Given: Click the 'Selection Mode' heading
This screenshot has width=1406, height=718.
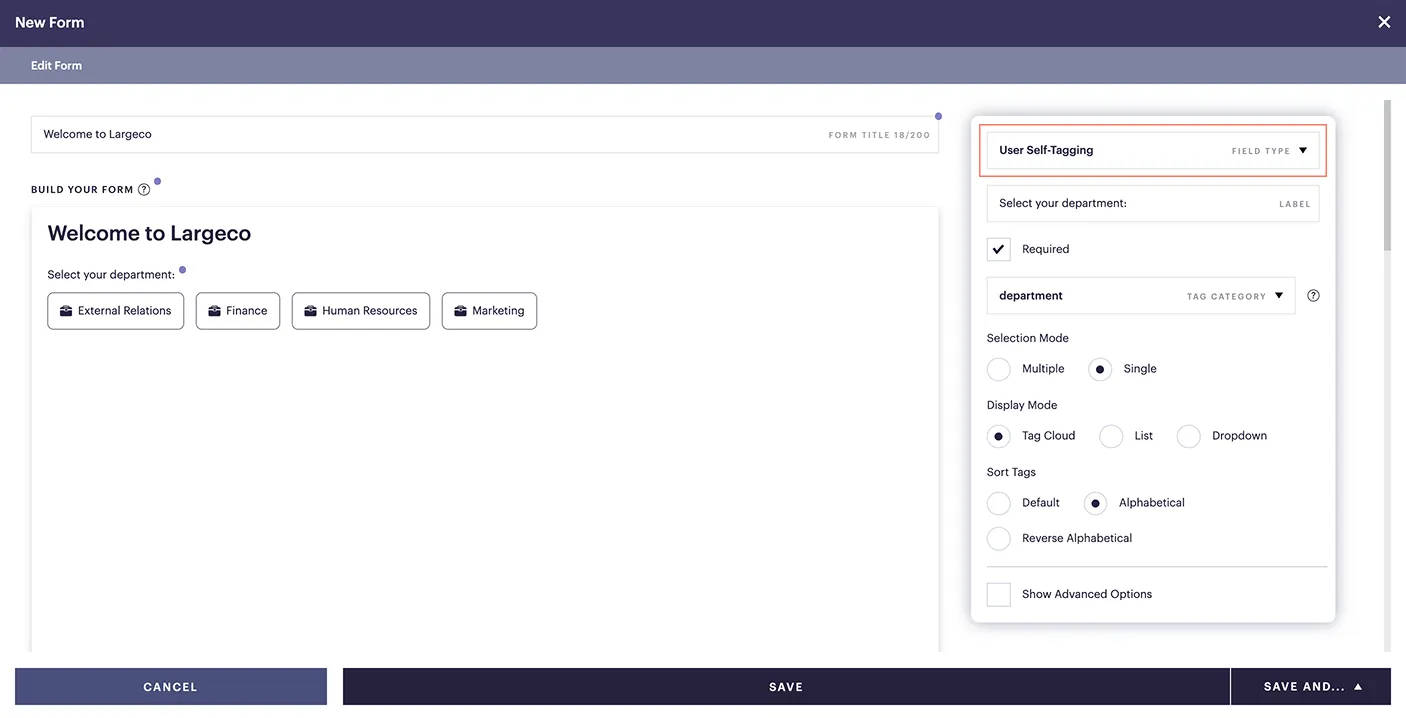Looking at the screenshot, I should click(1028, 338).
